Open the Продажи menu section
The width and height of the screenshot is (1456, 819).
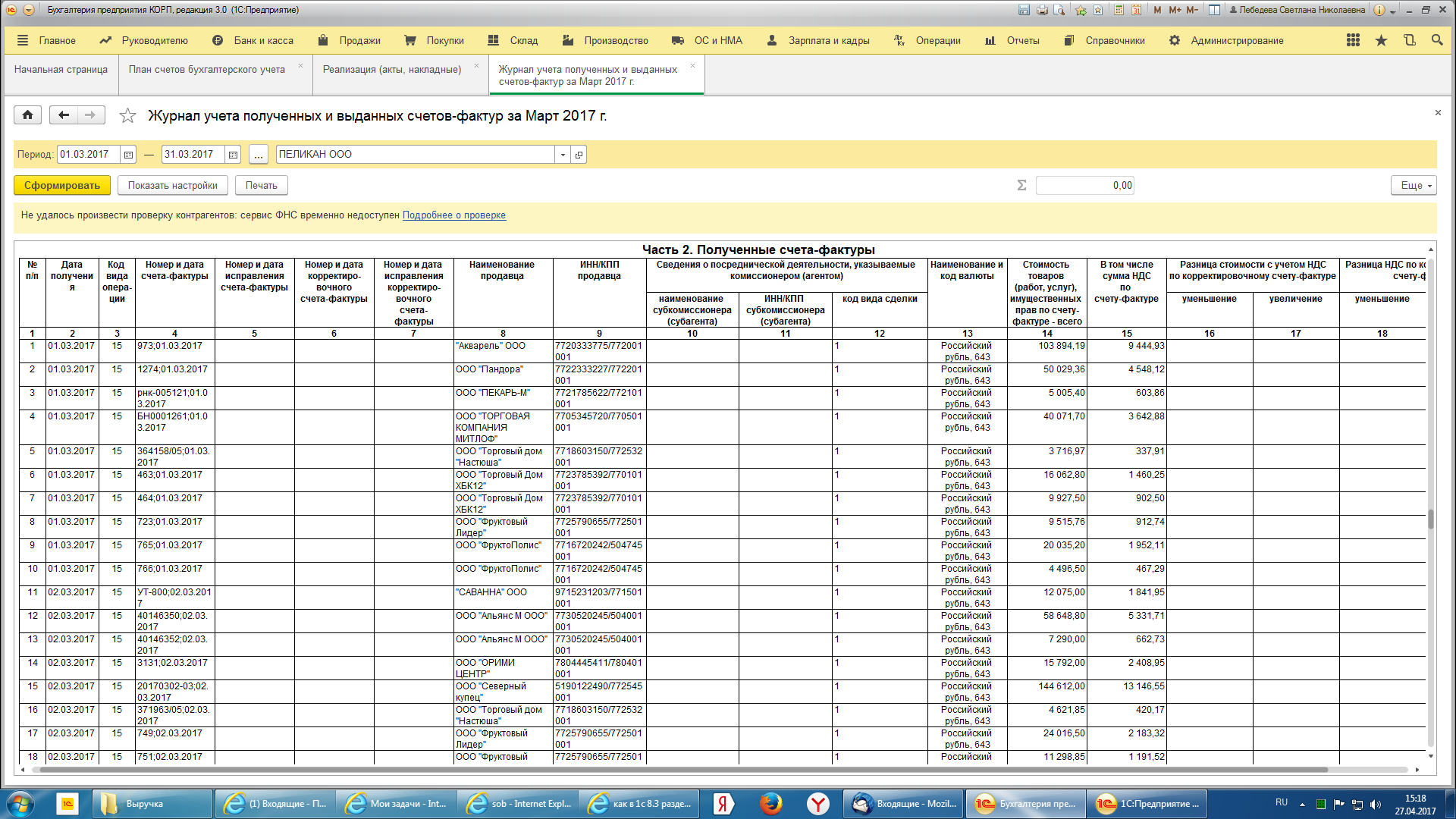click(x=350, y=41)
